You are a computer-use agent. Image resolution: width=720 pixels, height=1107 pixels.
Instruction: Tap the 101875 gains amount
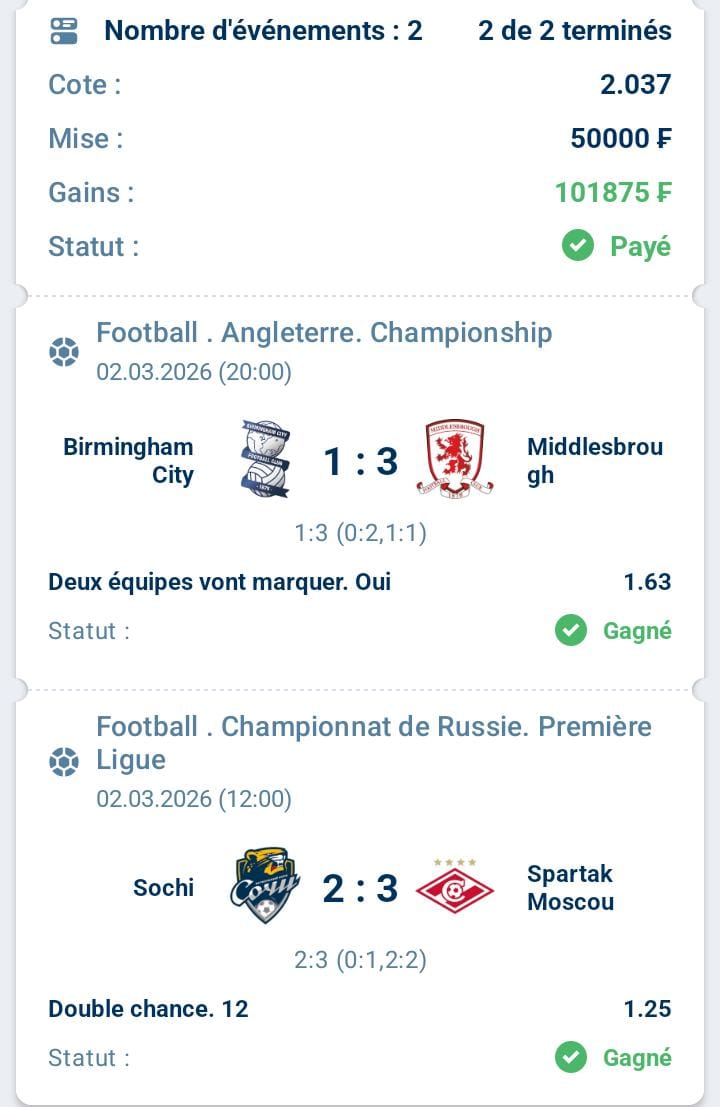[x=613, y=192]
